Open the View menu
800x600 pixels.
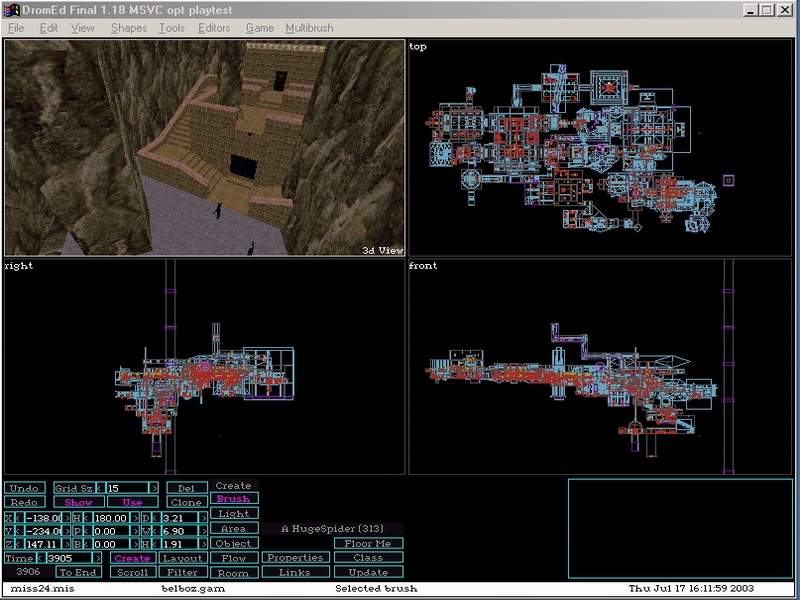click(x=82, y=28)
